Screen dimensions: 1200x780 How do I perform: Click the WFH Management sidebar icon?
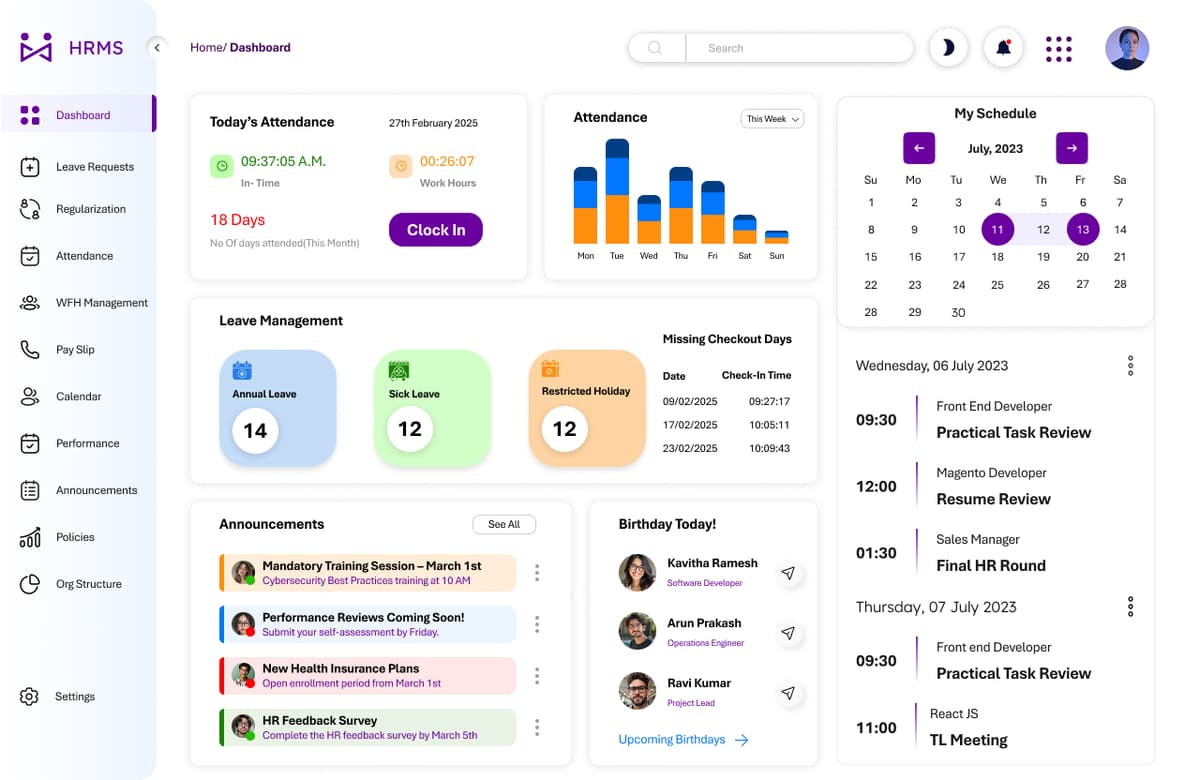click(28, 302)
